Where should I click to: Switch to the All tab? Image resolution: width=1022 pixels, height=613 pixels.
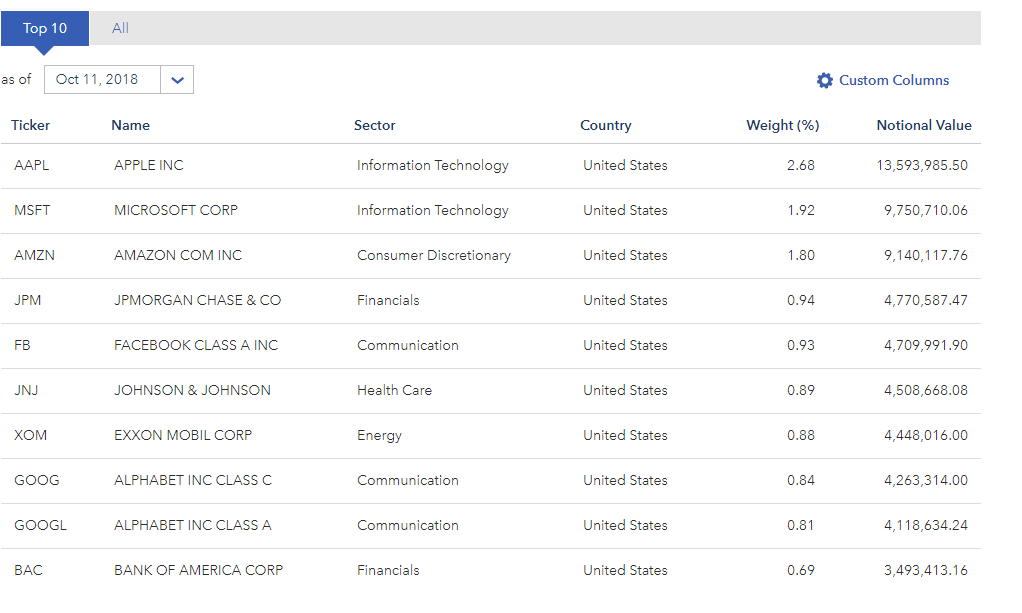coord(120,29)
